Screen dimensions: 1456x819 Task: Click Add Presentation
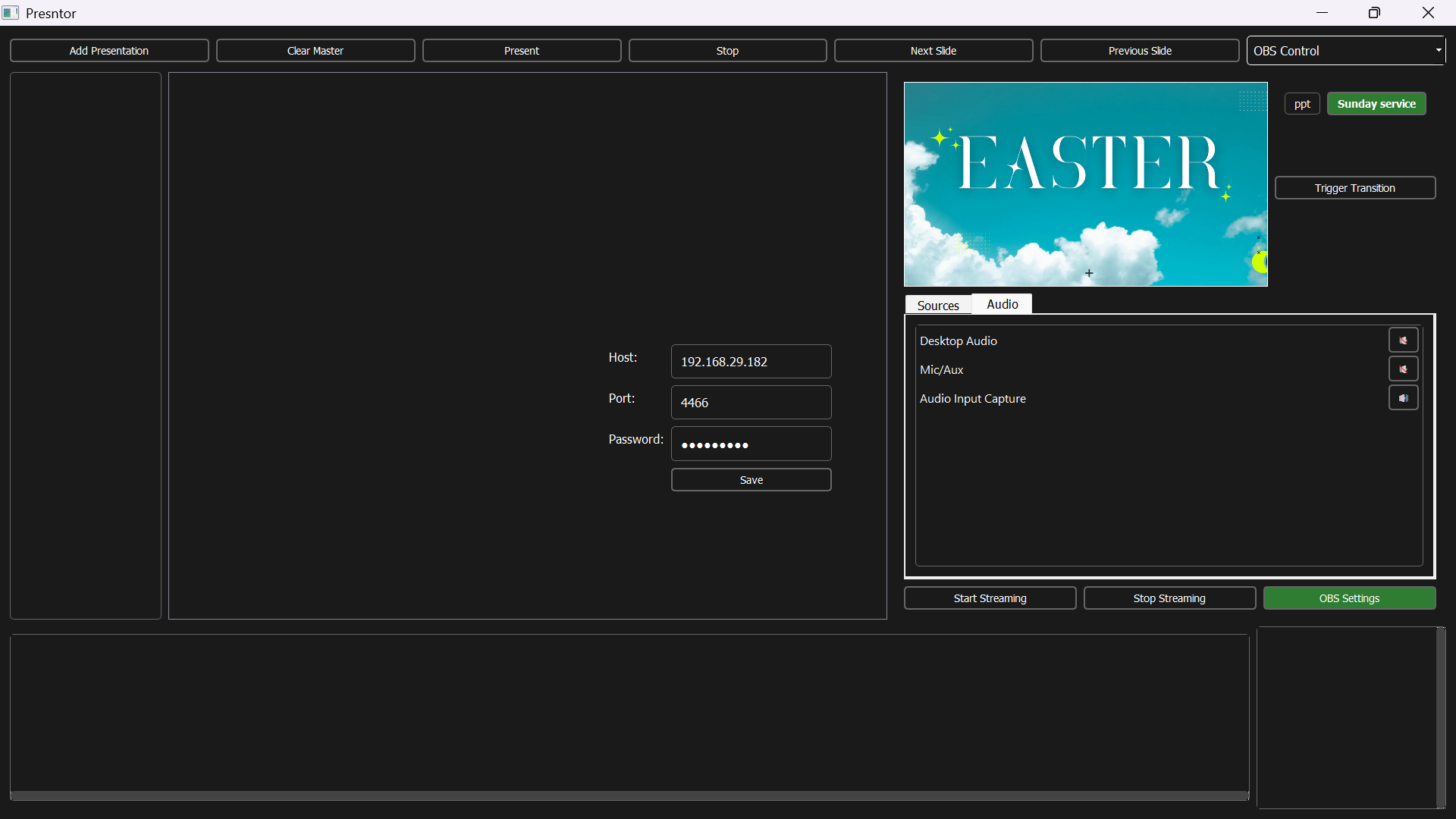point(108,50)
